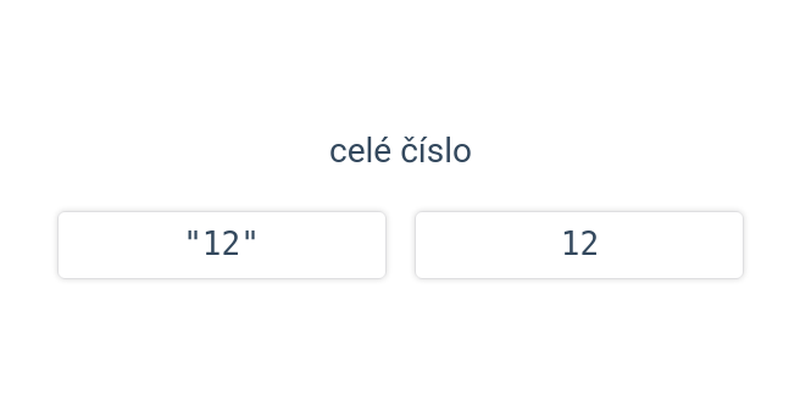Image resolution: width=800 pixels, height=400 pixels.
Task: Choose the right answer card with plain 12
Action: [579, 244]
